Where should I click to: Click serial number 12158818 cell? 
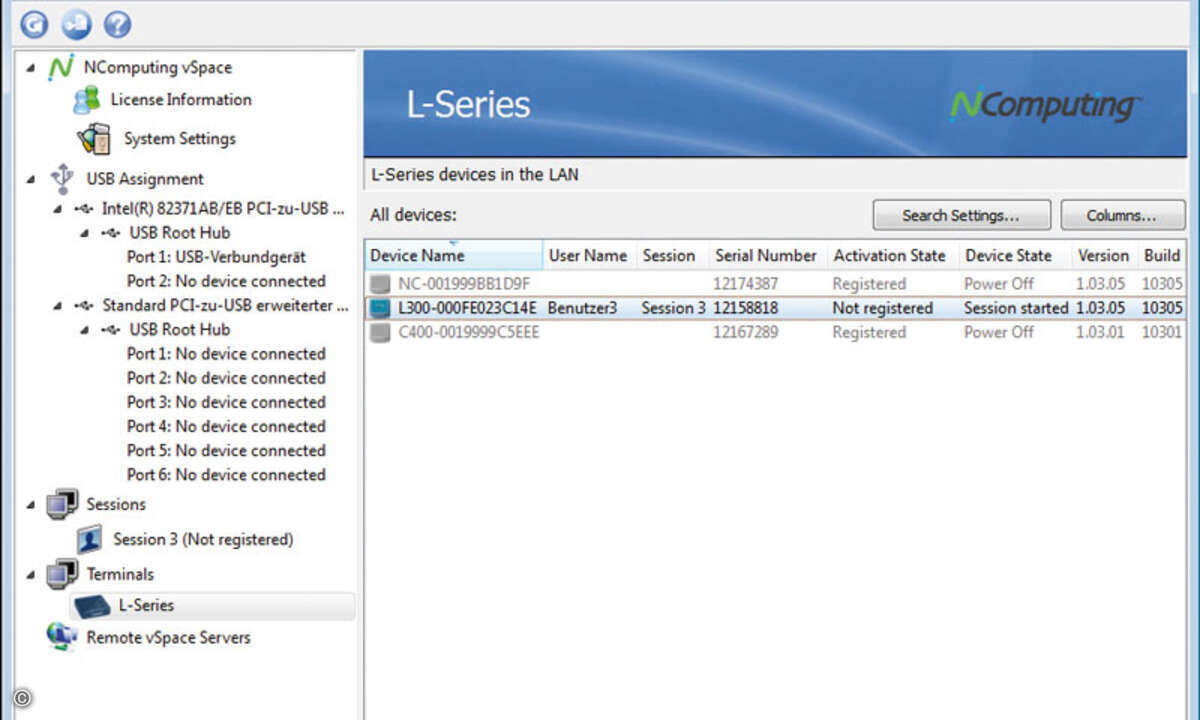tap(746, 308)
